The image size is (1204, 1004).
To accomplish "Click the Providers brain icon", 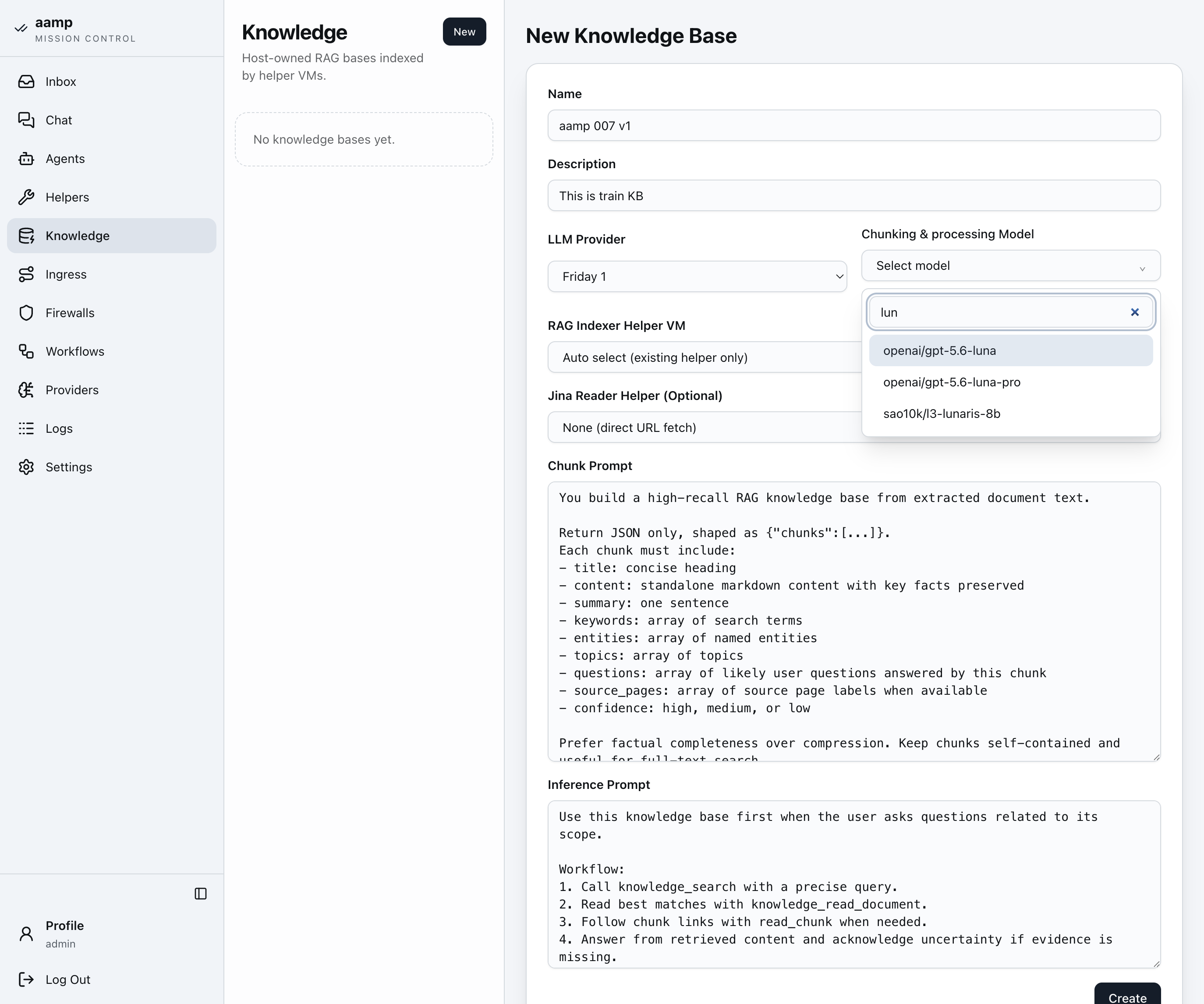I will point(26,390).
